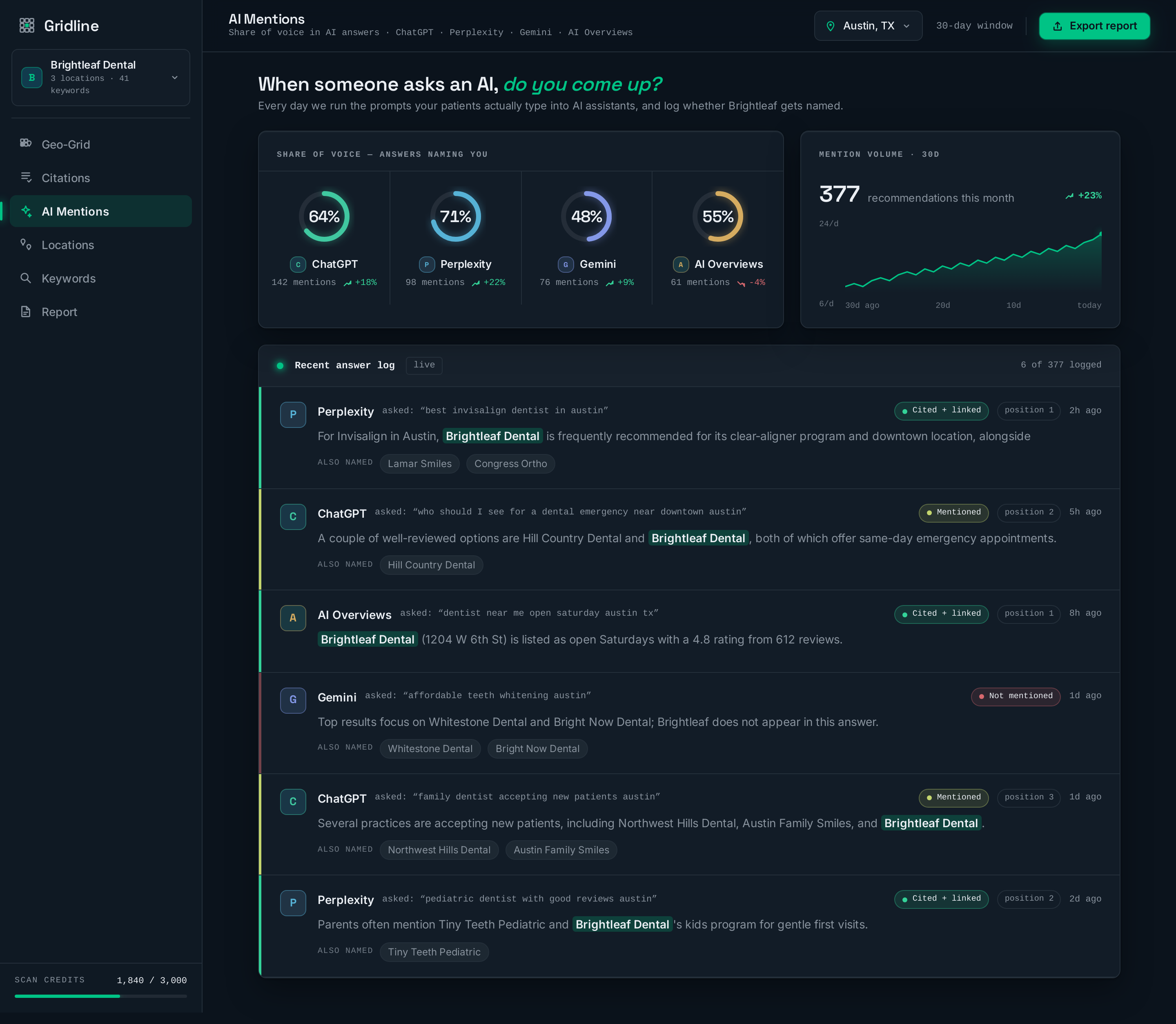Click the Whitestone Dental tag
The image size is (1176, 1024).
click(430, 749)
